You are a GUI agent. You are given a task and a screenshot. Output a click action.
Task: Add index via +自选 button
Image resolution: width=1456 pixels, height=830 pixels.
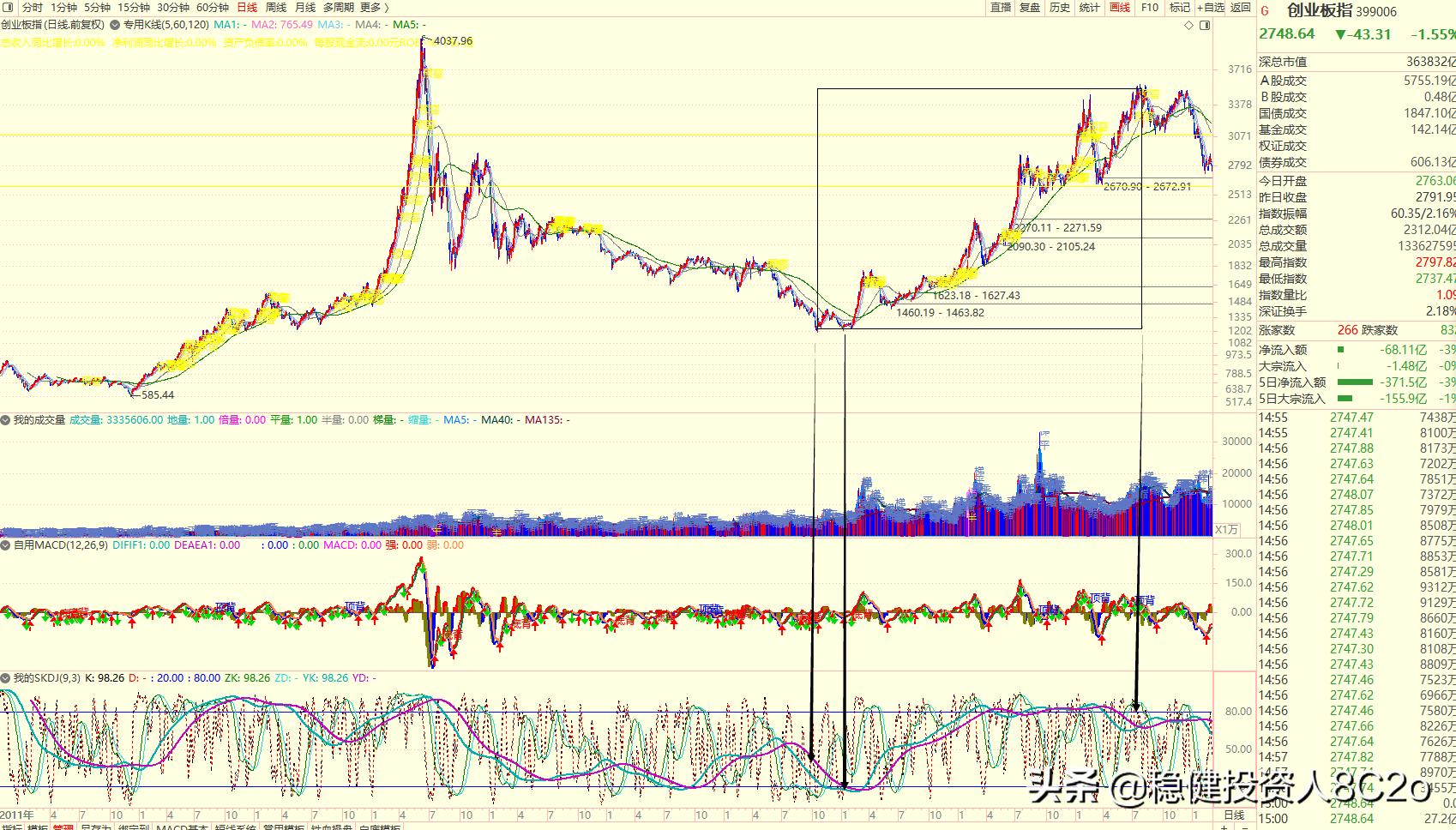click(1211, 7)
